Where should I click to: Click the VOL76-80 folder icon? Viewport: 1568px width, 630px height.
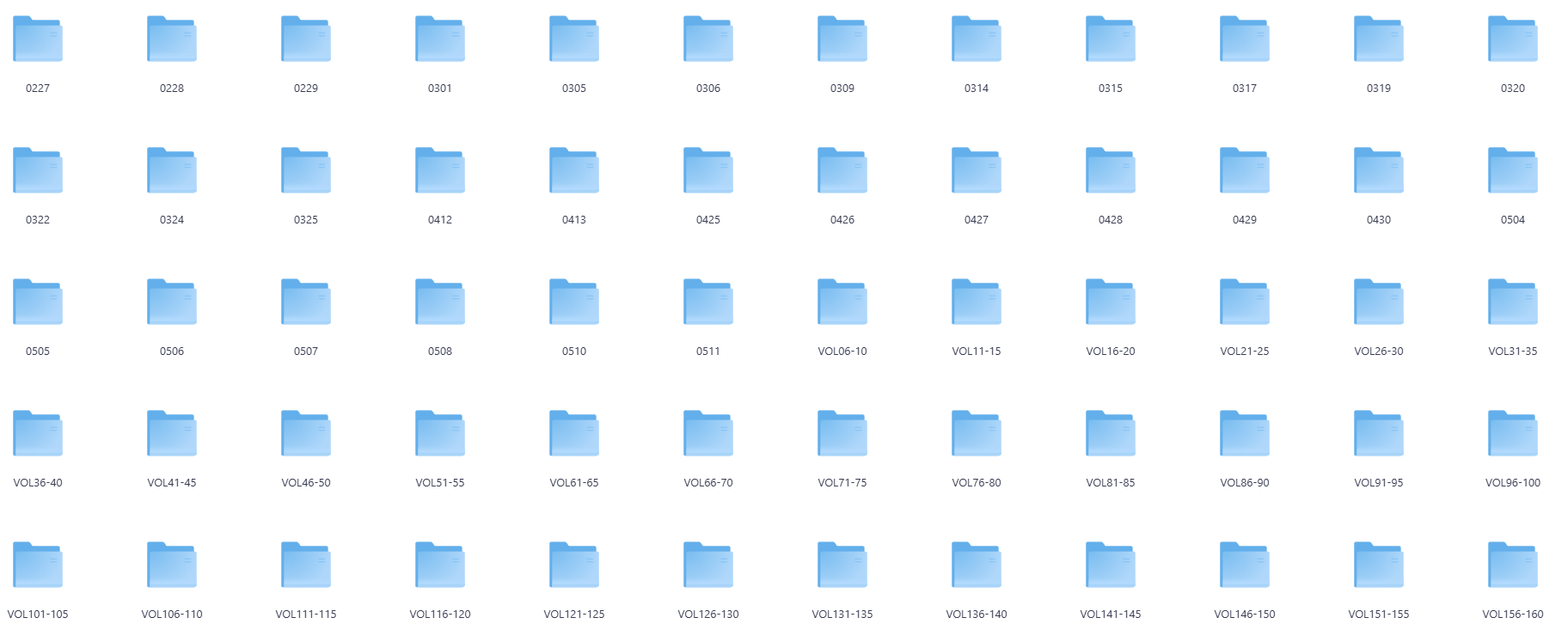tap(977, 433)
